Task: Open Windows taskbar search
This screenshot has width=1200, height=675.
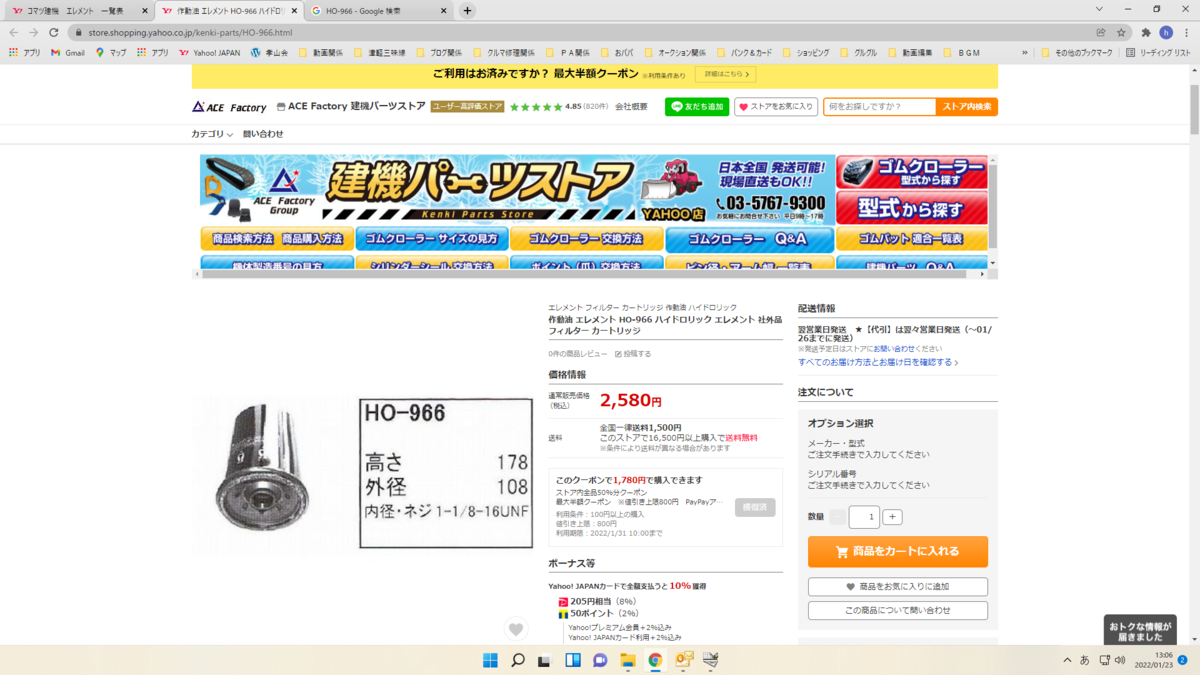Action: (x=518, y=660)
